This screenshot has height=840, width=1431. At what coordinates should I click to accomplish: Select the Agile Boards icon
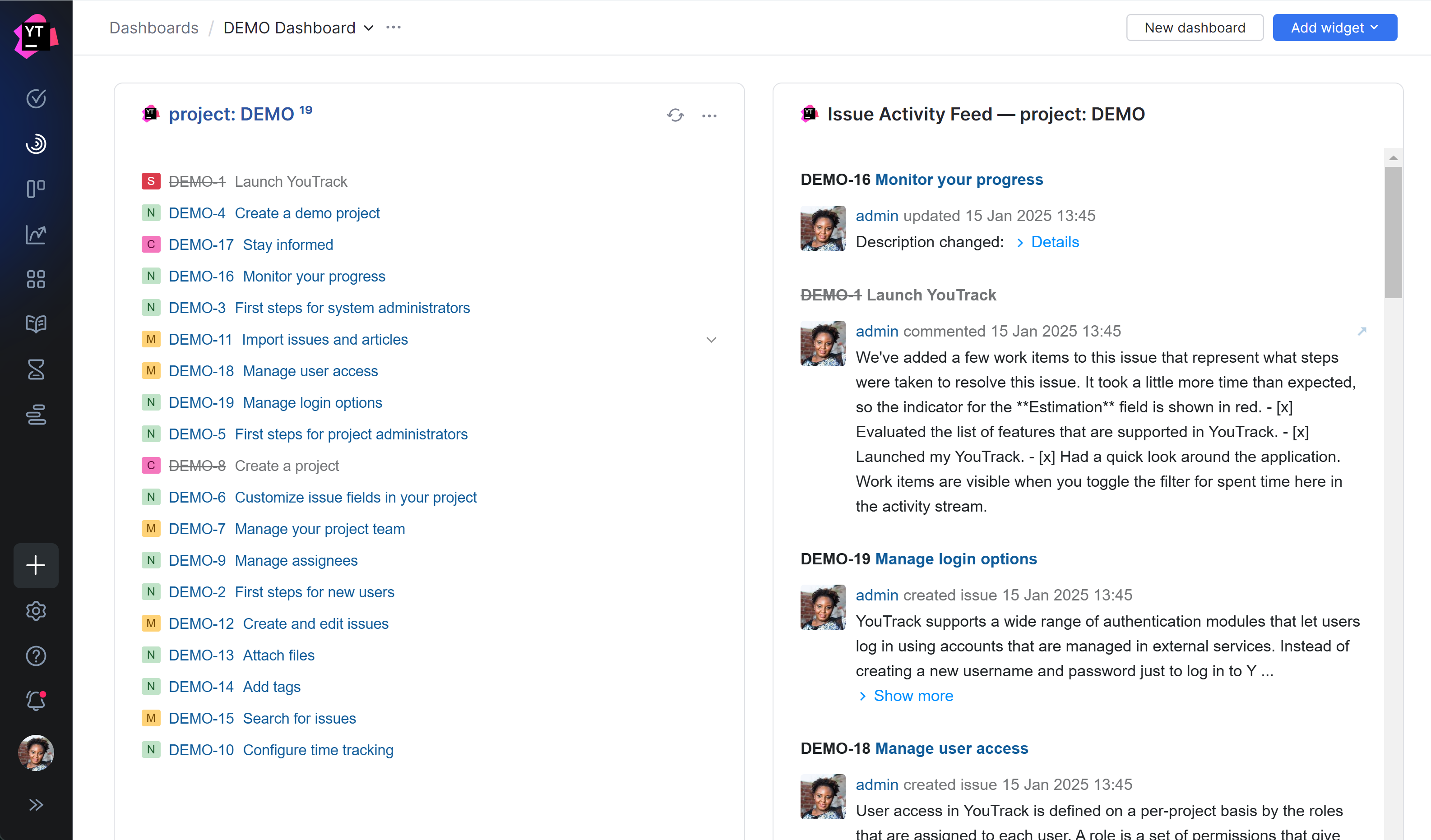pyautogui.click(x=36, y=189)
